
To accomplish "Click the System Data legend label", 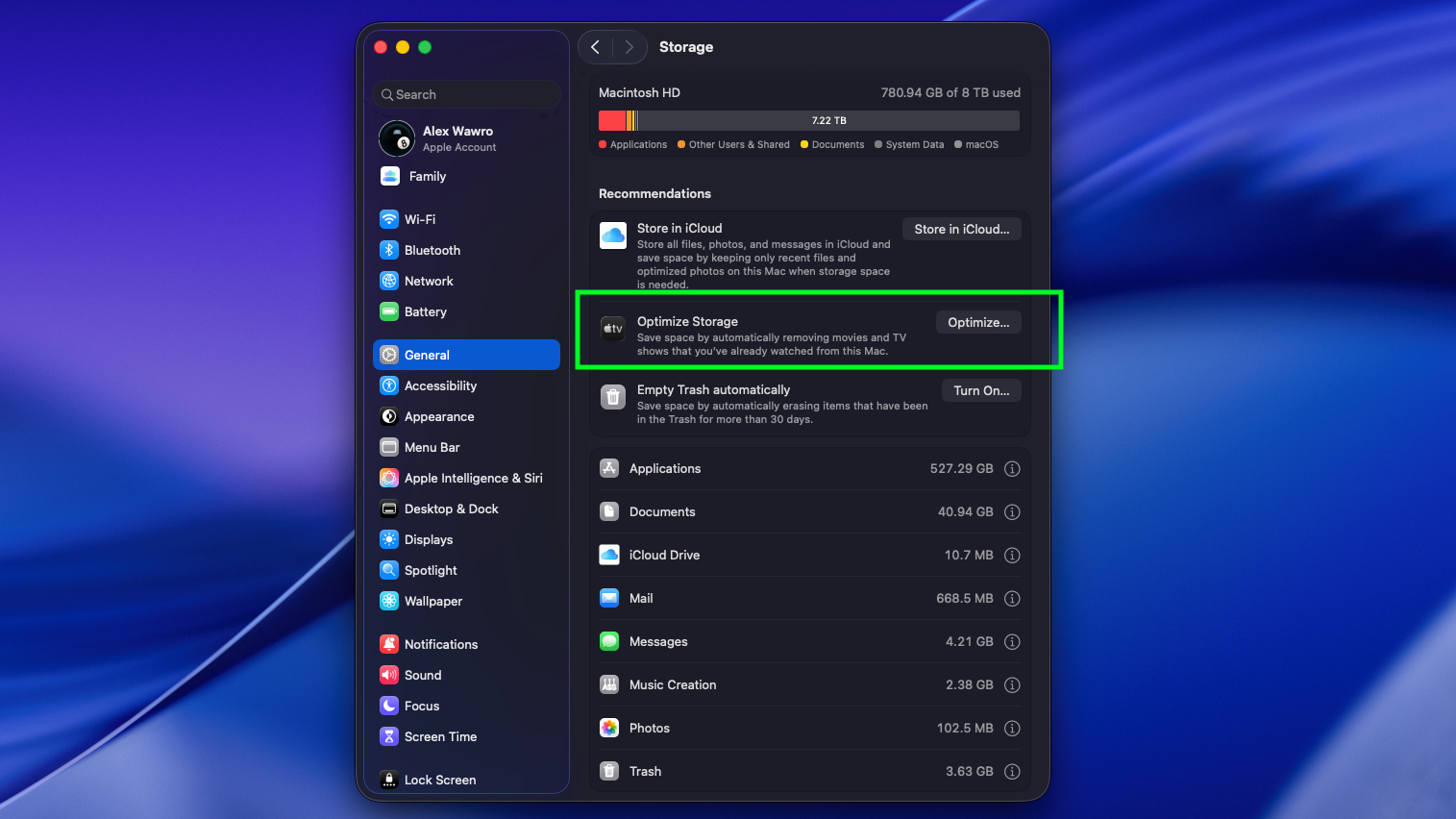I will click(x=915, y=145).
